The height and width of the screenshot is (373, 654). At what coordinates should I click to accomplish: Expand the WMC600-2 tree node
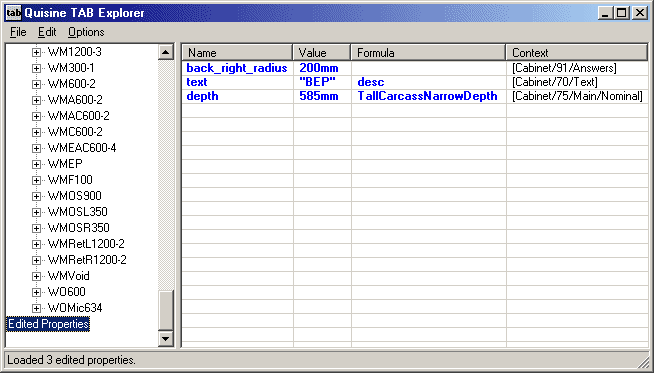pos(36,132)
